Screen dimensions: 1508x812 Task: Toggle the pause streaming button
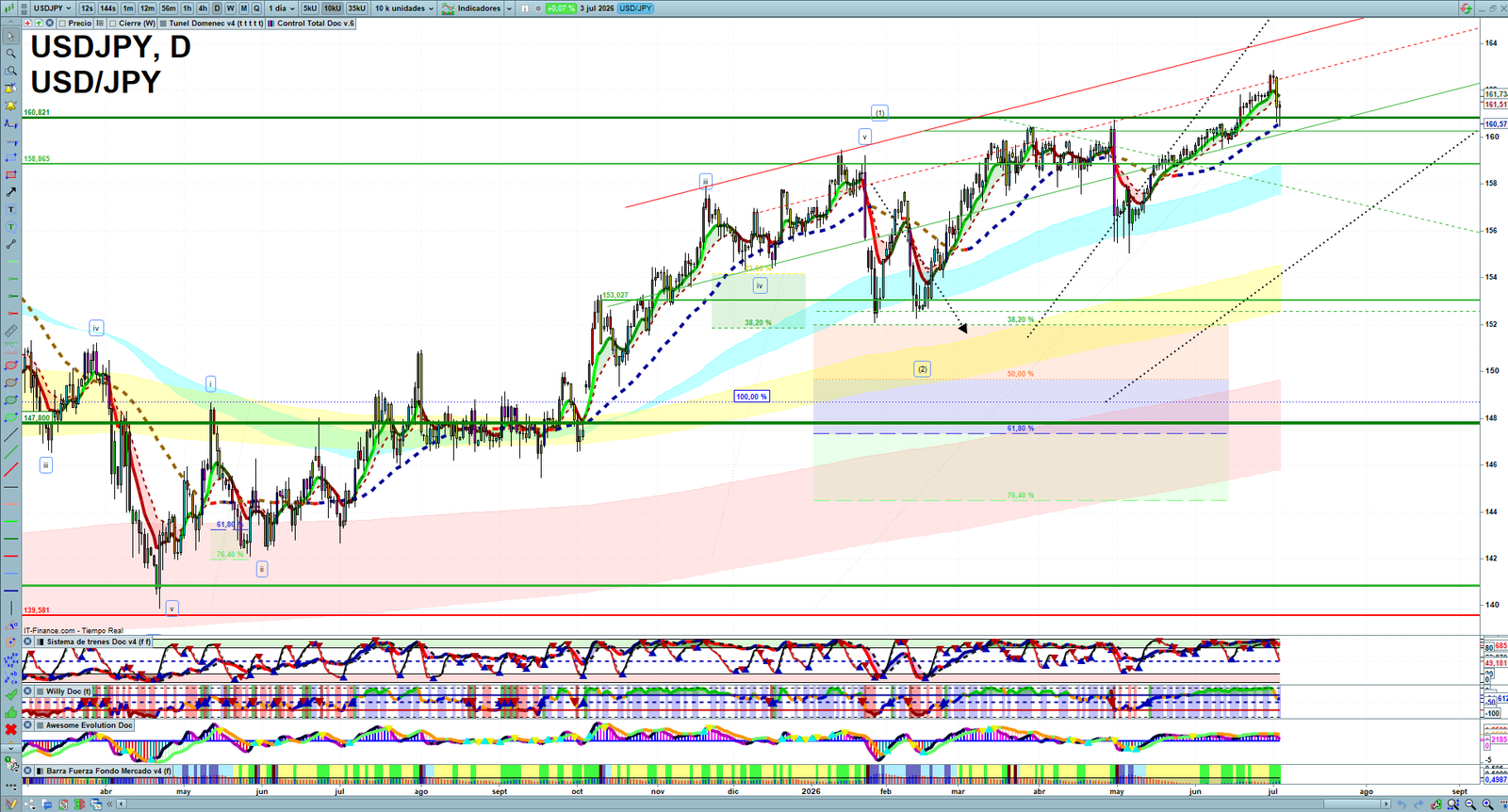(525, 8)
